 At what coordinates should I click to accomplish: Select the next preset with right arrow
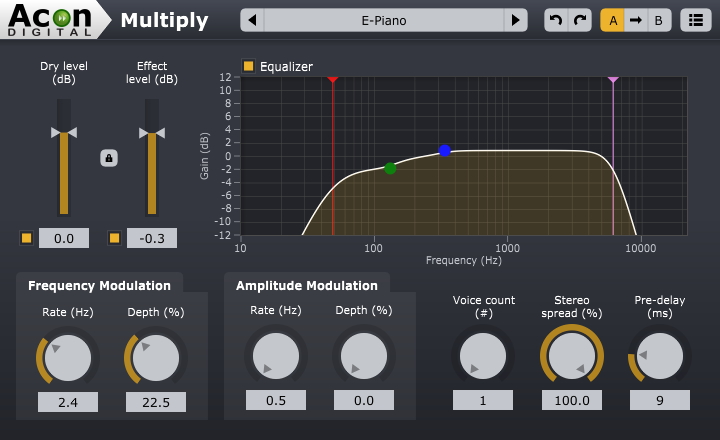515,20
